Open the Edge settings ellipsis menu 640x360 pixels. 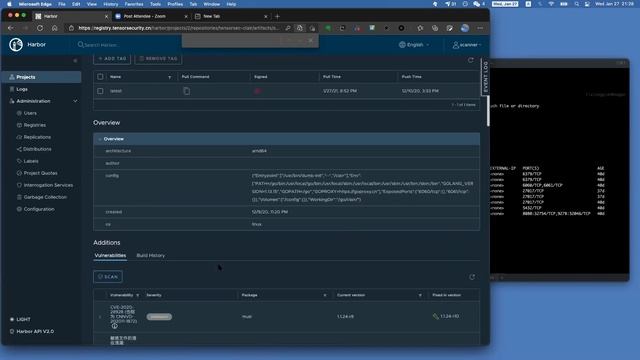tap(480, 28)
